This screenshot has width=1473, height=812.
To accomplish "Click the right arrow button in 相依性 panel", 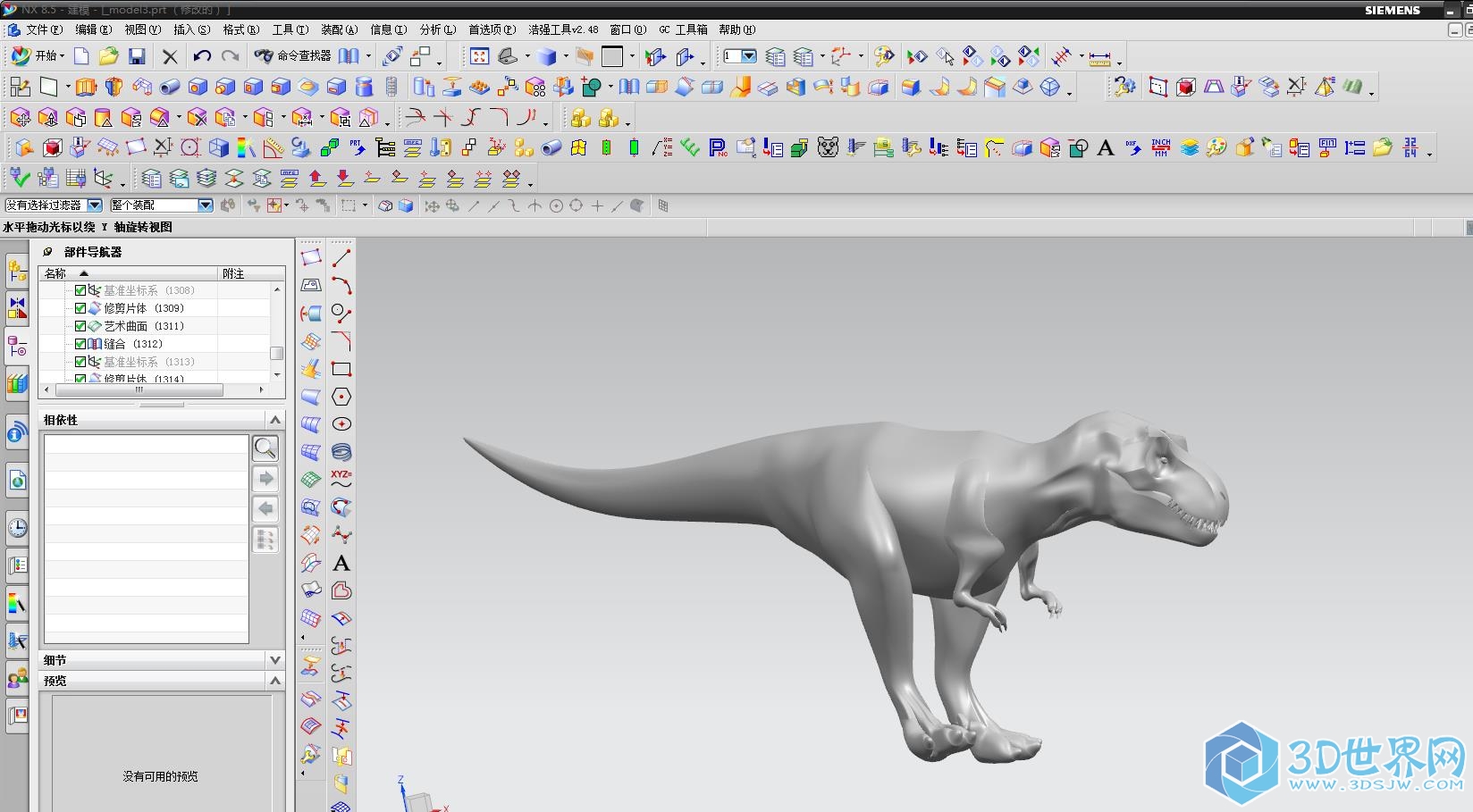I will 265,479.
